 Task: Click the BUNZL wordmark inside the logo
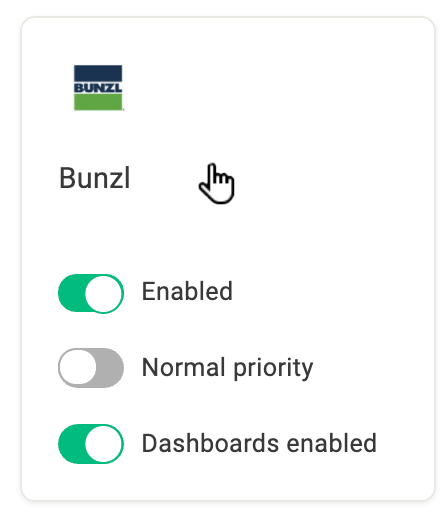pyautogui.click(x=98, y=88)
